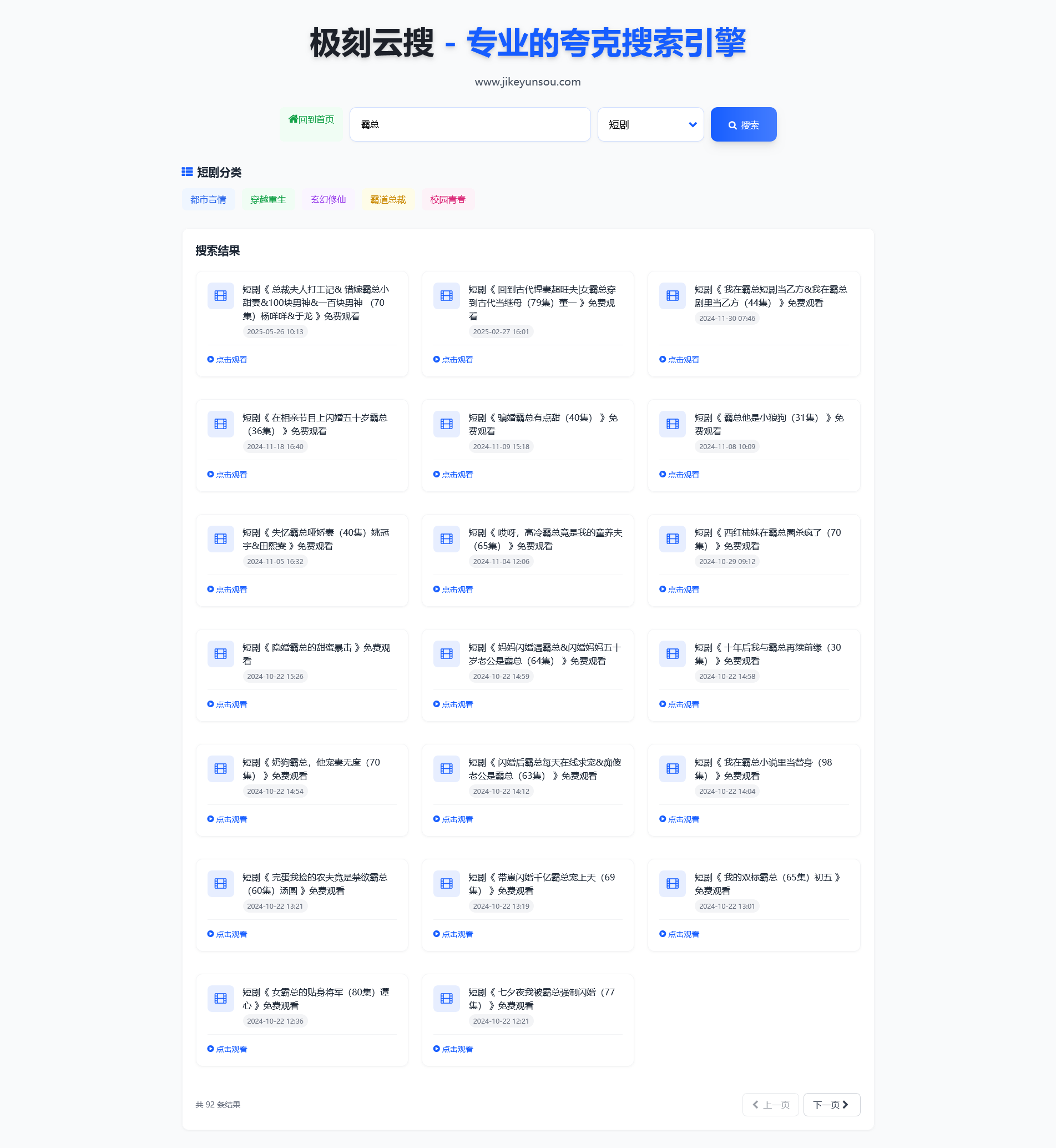Click film icon of 七夕夜我被霸总强制闪婚 result
This screenshot has height=1148, width=1056.
[x=446, y=998]
